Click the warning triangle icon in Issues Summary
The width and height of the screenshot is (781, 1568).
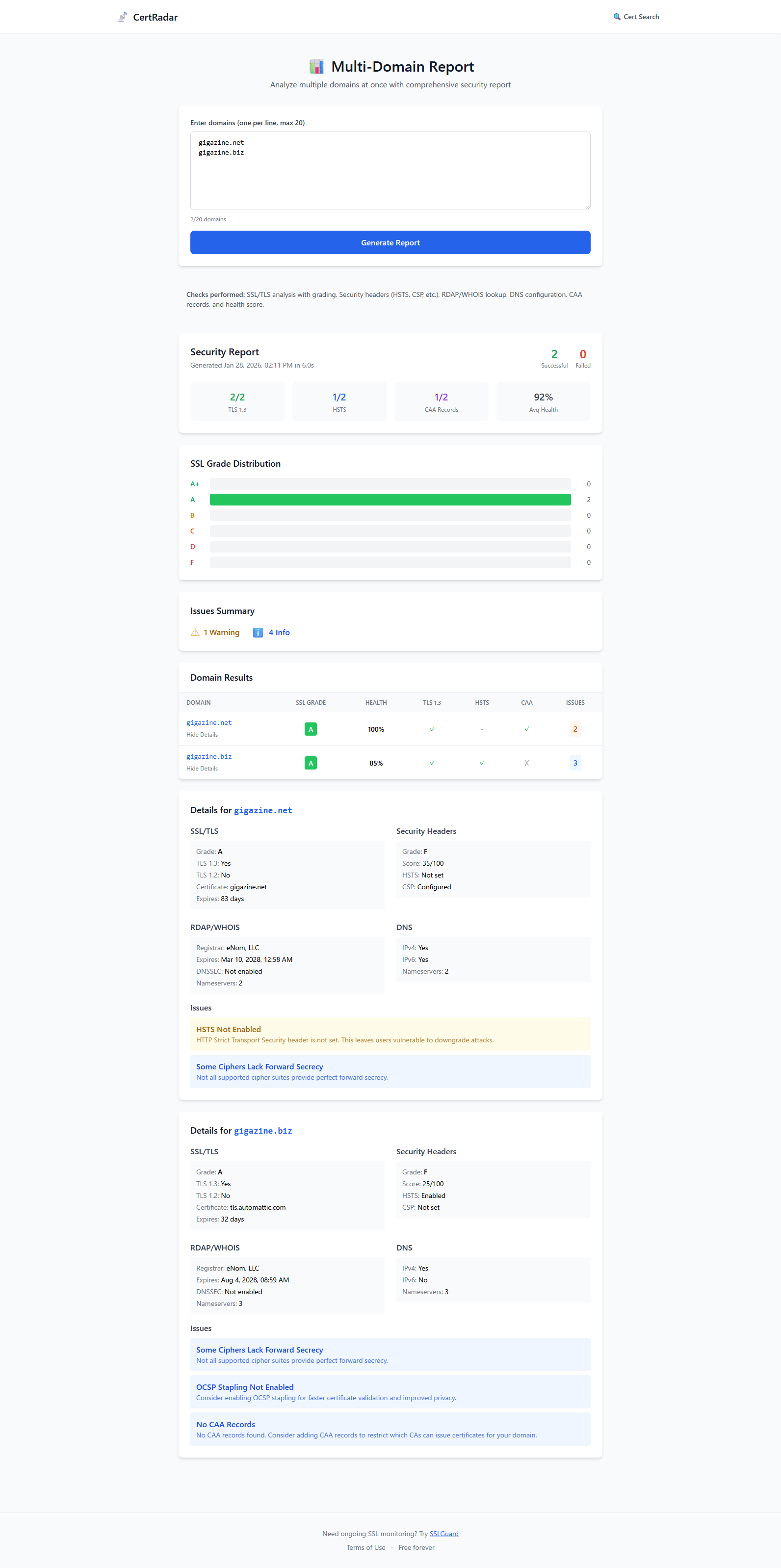pyautogui.click(x=195, y=633)
